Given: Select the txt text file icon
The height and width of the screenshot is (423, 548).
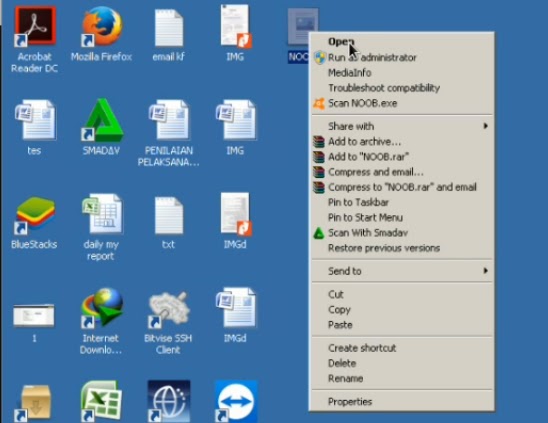Looking at the screenshot, I should pyautogui.click(x=169, y=215).
